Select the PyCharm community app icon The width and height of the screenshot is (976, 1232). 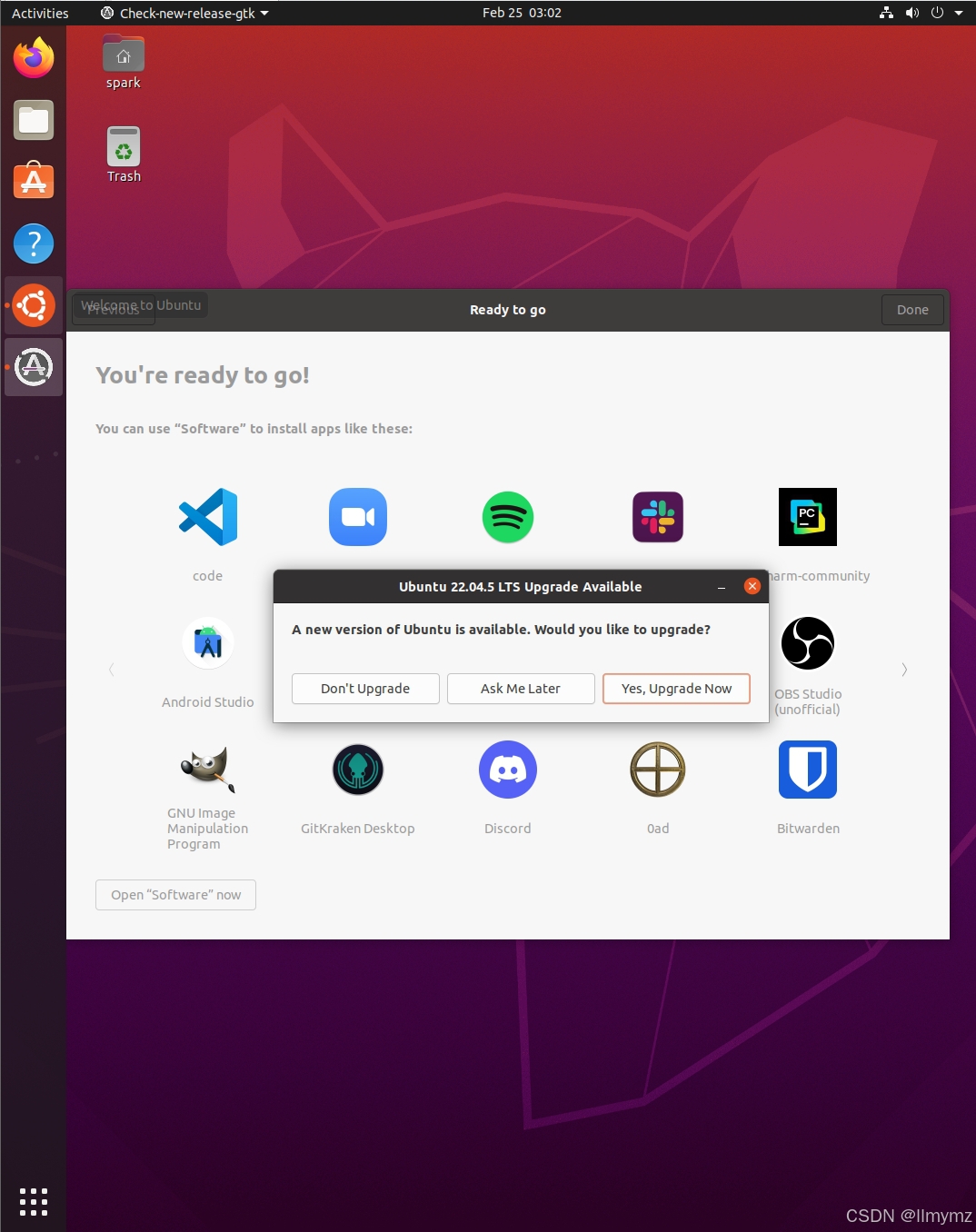coord(808,517)
